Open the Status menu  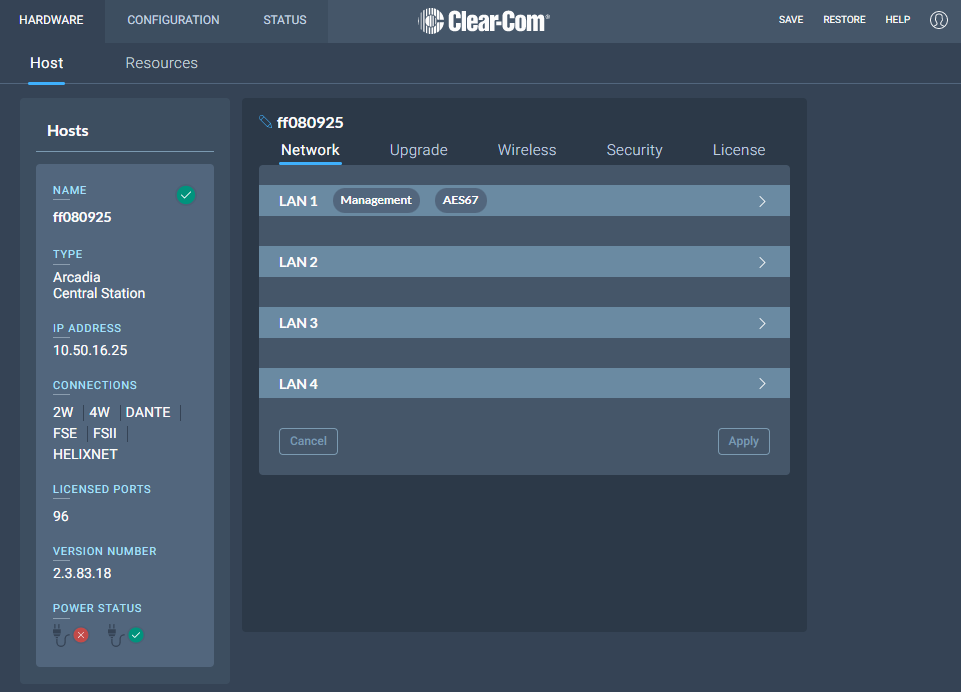[285, 20]
